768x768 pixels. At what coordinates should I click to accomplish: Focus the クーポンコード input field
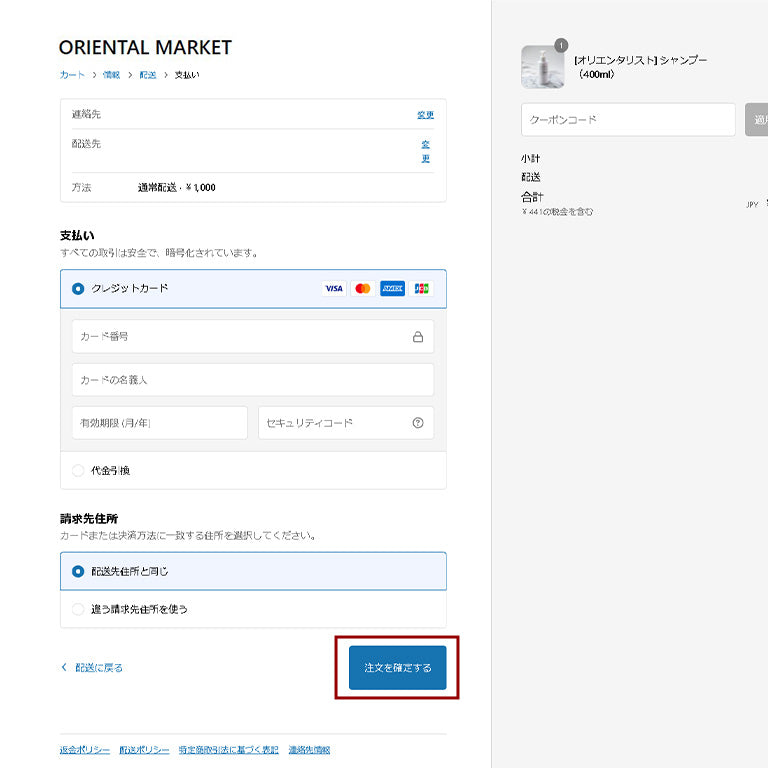pyautogui.click(x=628, y=120)
